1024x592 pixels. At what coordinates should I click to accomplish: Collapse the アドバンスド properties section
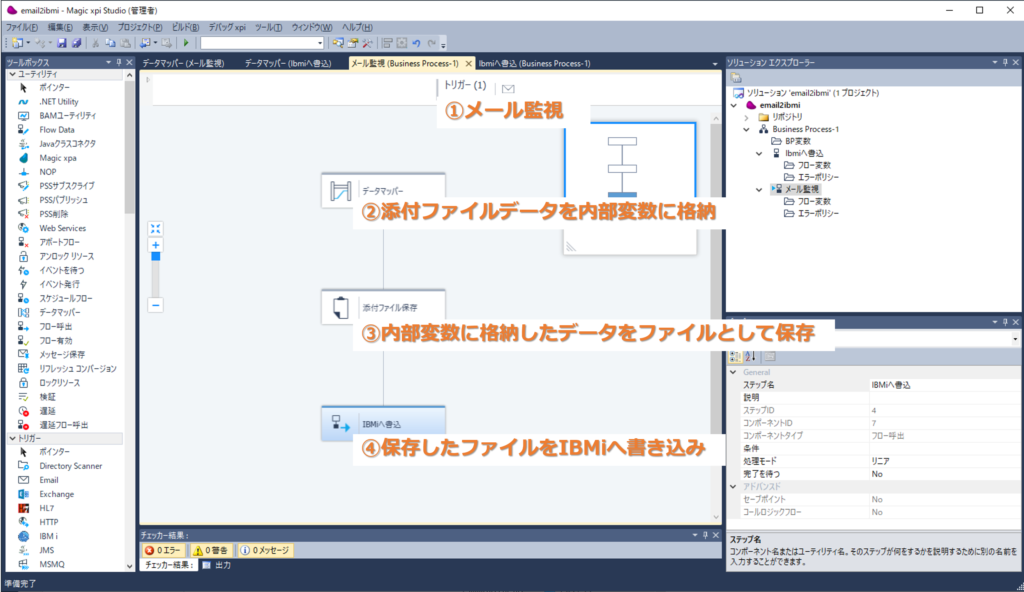(x=733, y=487)
